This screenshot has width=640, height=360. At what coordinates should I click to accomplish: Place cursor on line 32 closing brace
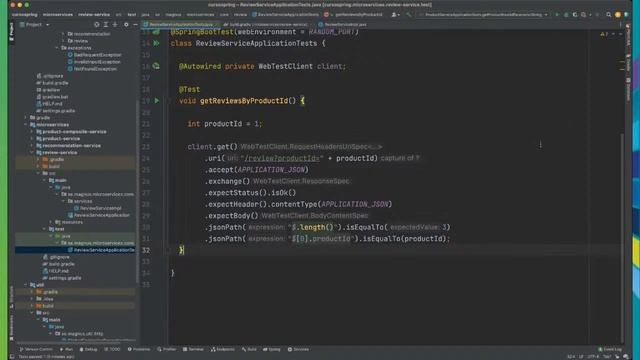coord(182,250)
